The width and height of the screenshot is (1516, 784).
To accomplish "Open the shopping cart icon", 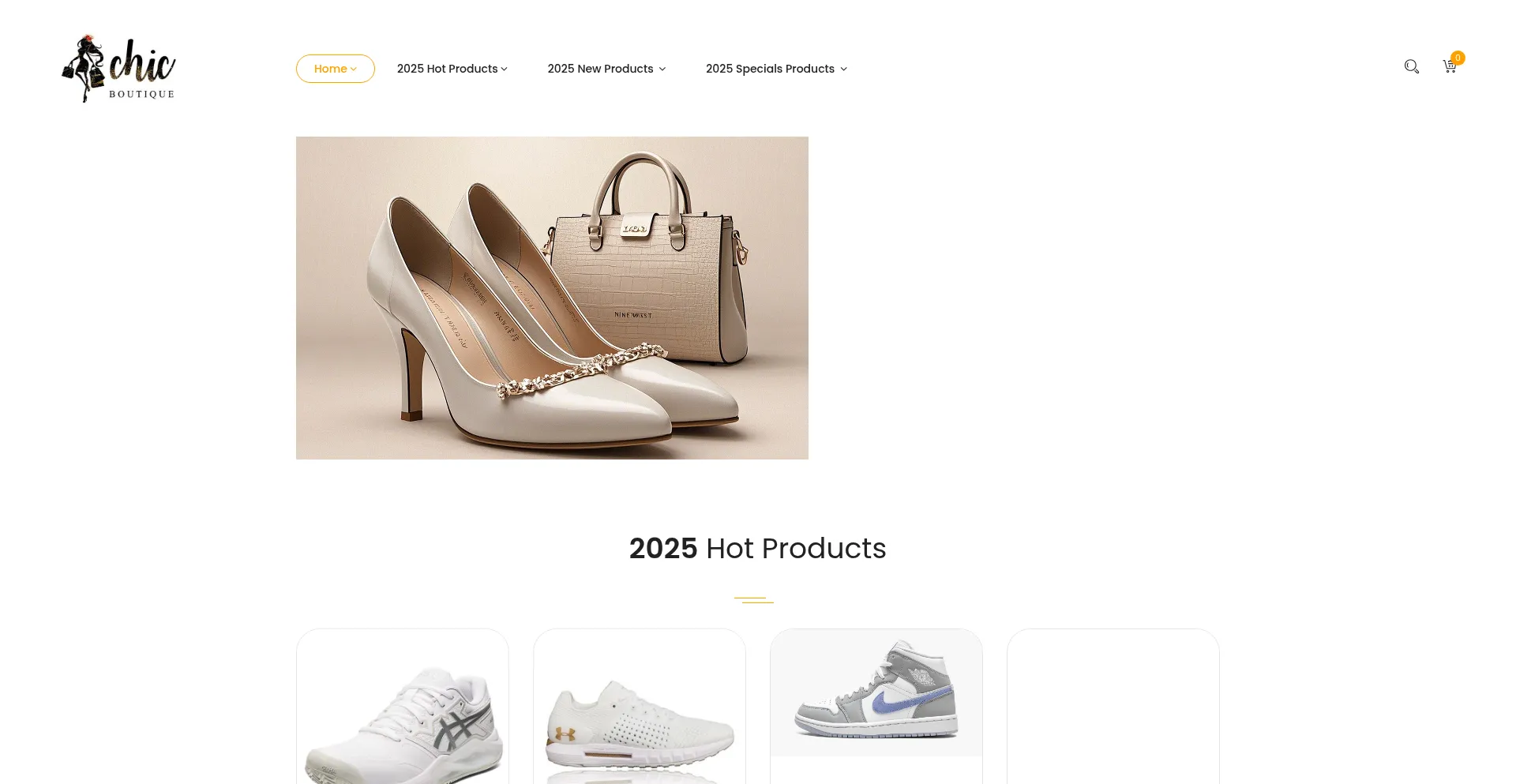I will (x=1450, y=67).
